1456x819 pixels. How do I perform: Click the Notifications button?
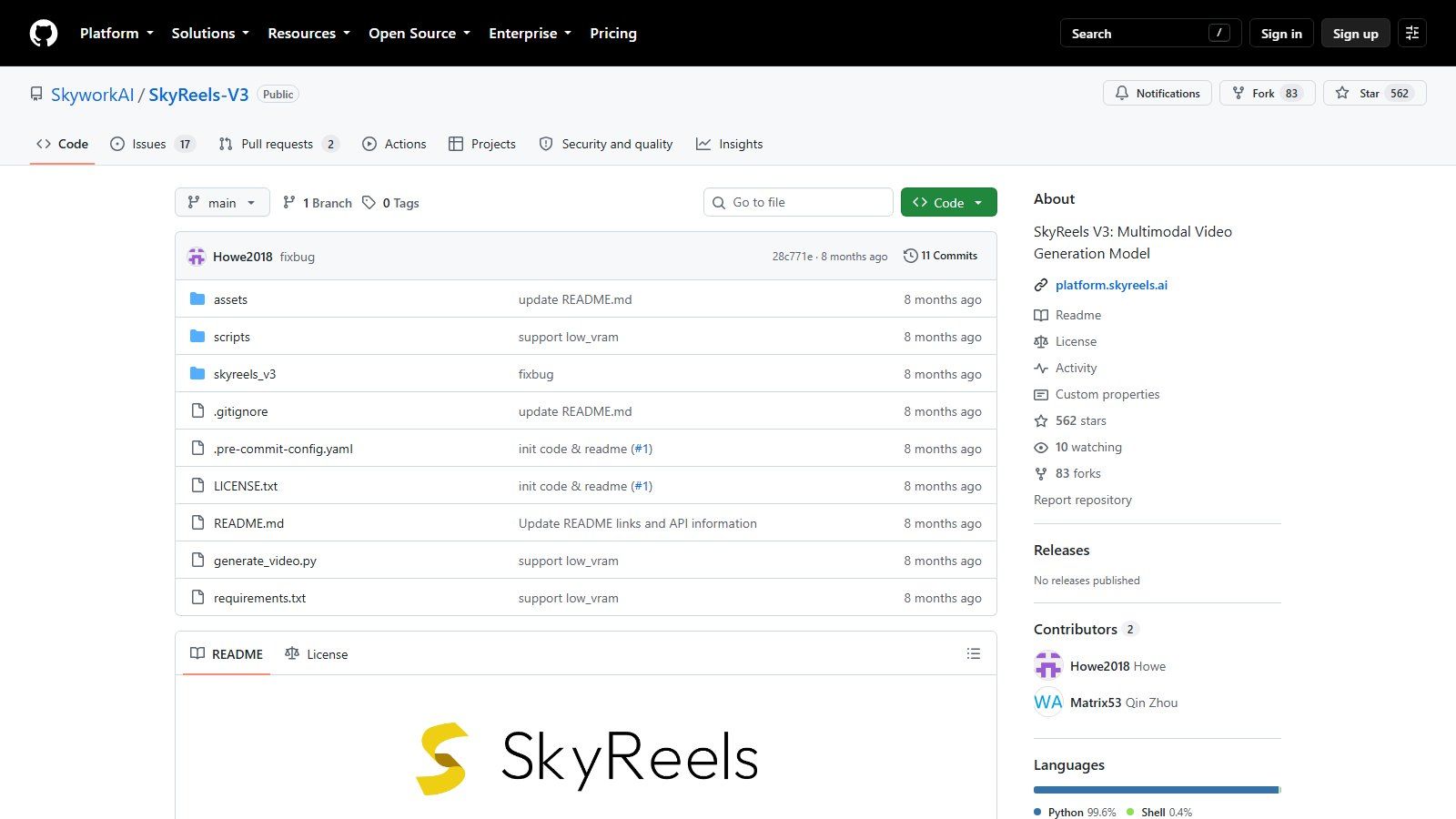point(1158,93)
